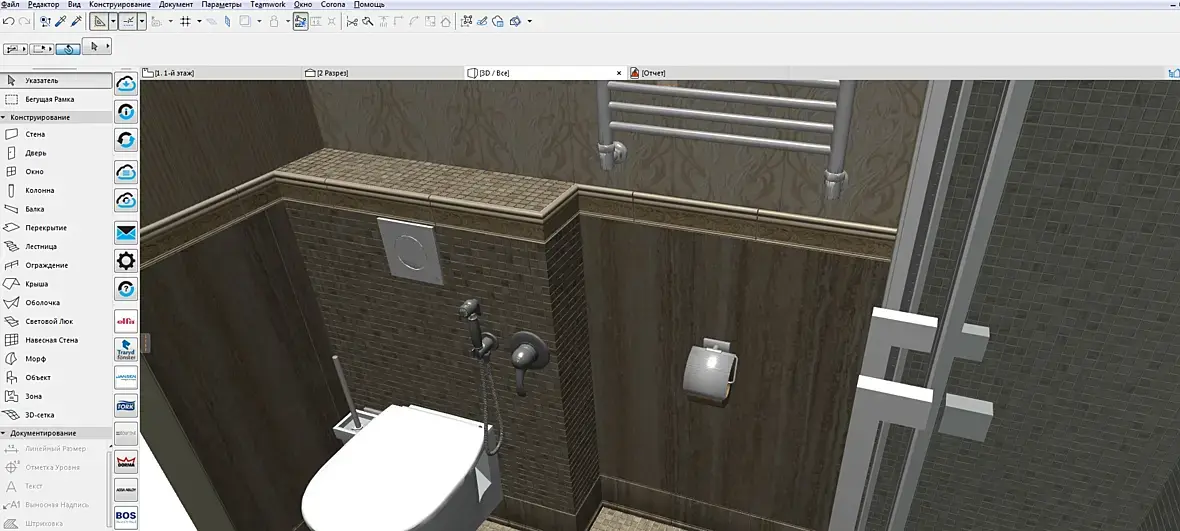1180x531 pixels.
Task: Open the Документ menu
Action: [176, 5]
